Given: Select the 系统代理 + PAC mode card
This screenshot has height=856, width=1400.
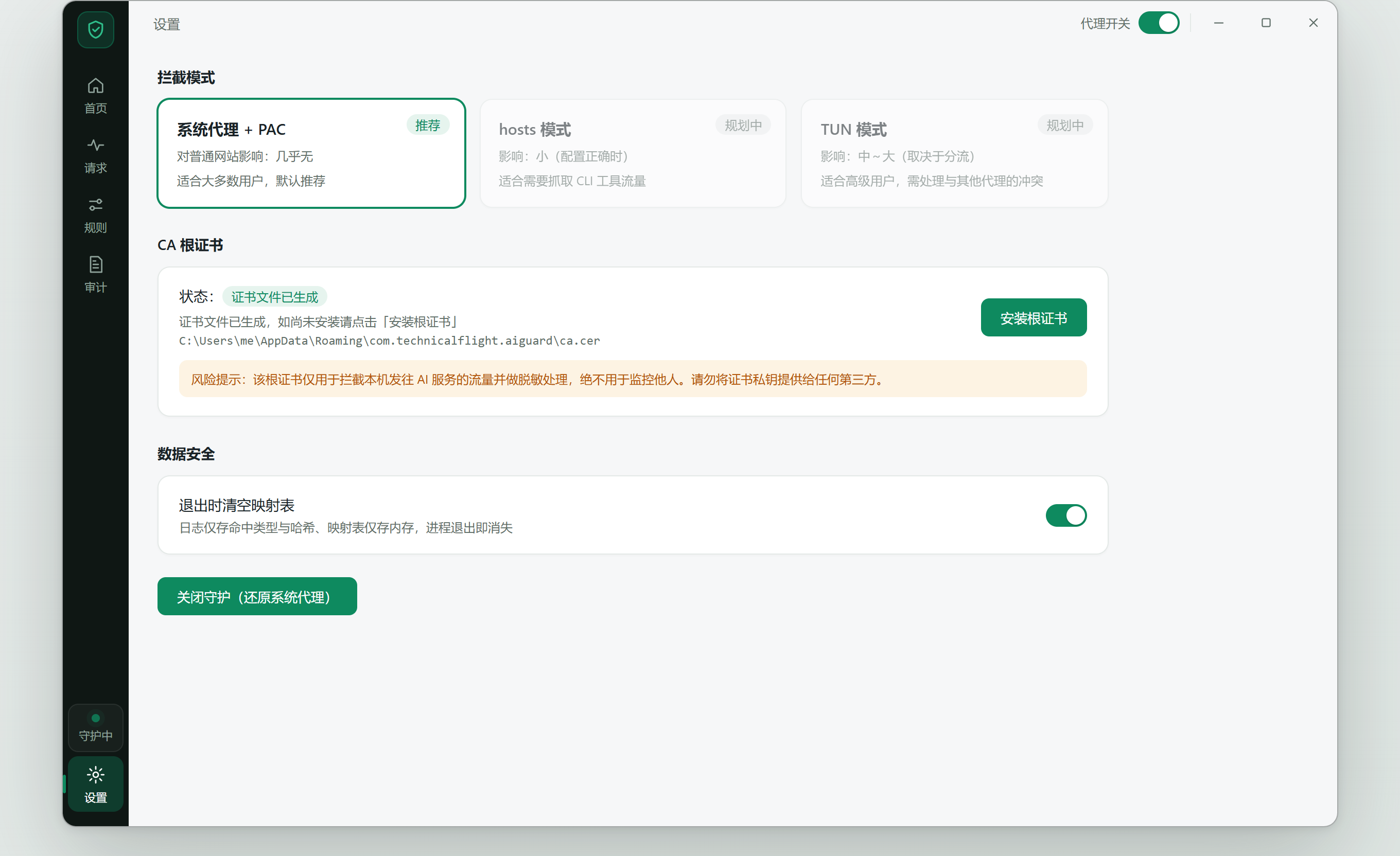Looking at the screenshot, I should [x=311, y=153].
